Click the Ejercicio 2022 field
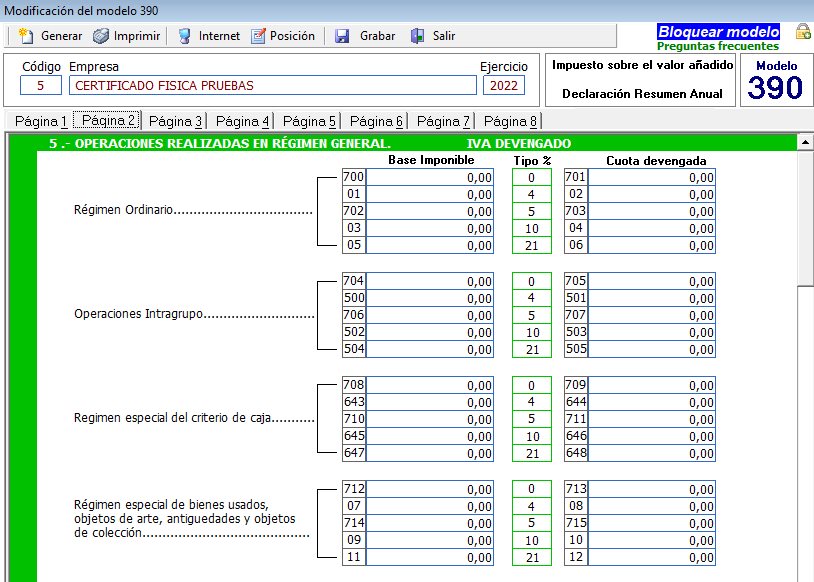This screenshot has height=582, width=814. (503, 85)
